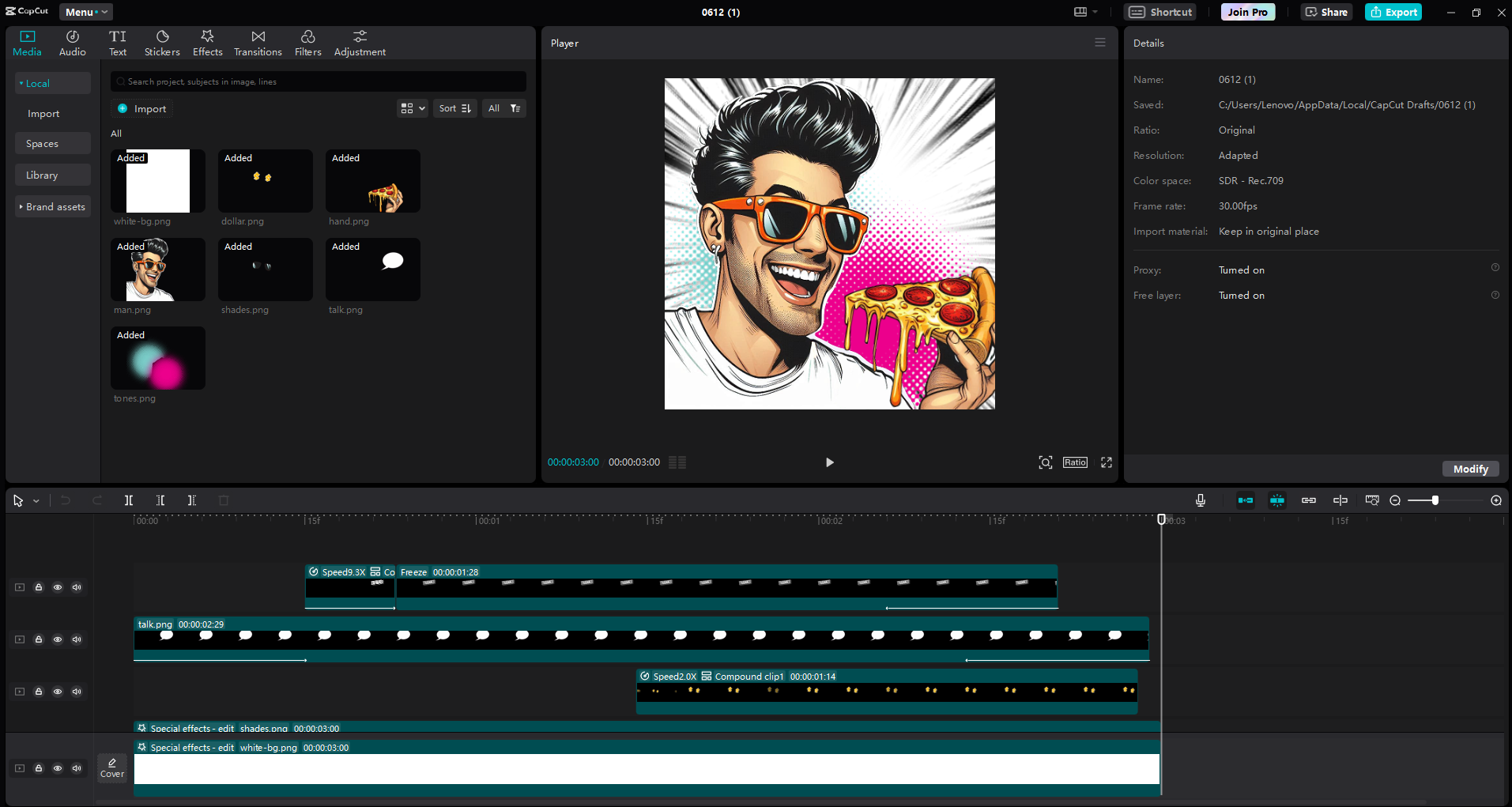Open the All filter dropdown
1512x807 pixels.
click(x=504, y=108)
